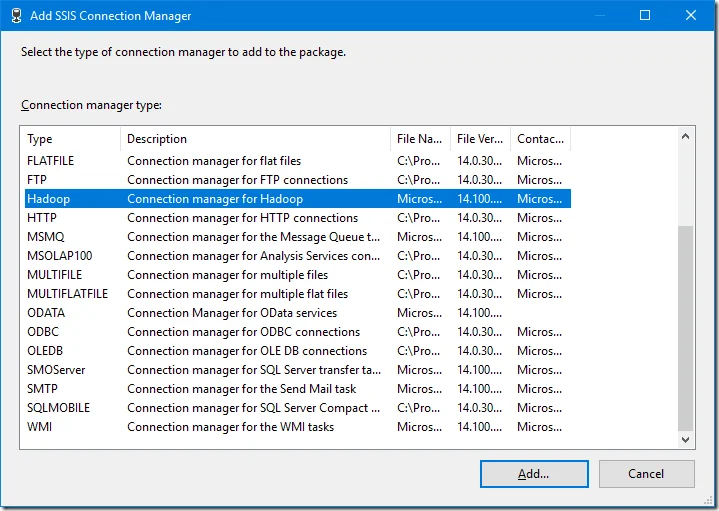Click the Contact column header
The height and width of the screenshot is (511, 719).
pyautogui.click(x=540, y=139)
